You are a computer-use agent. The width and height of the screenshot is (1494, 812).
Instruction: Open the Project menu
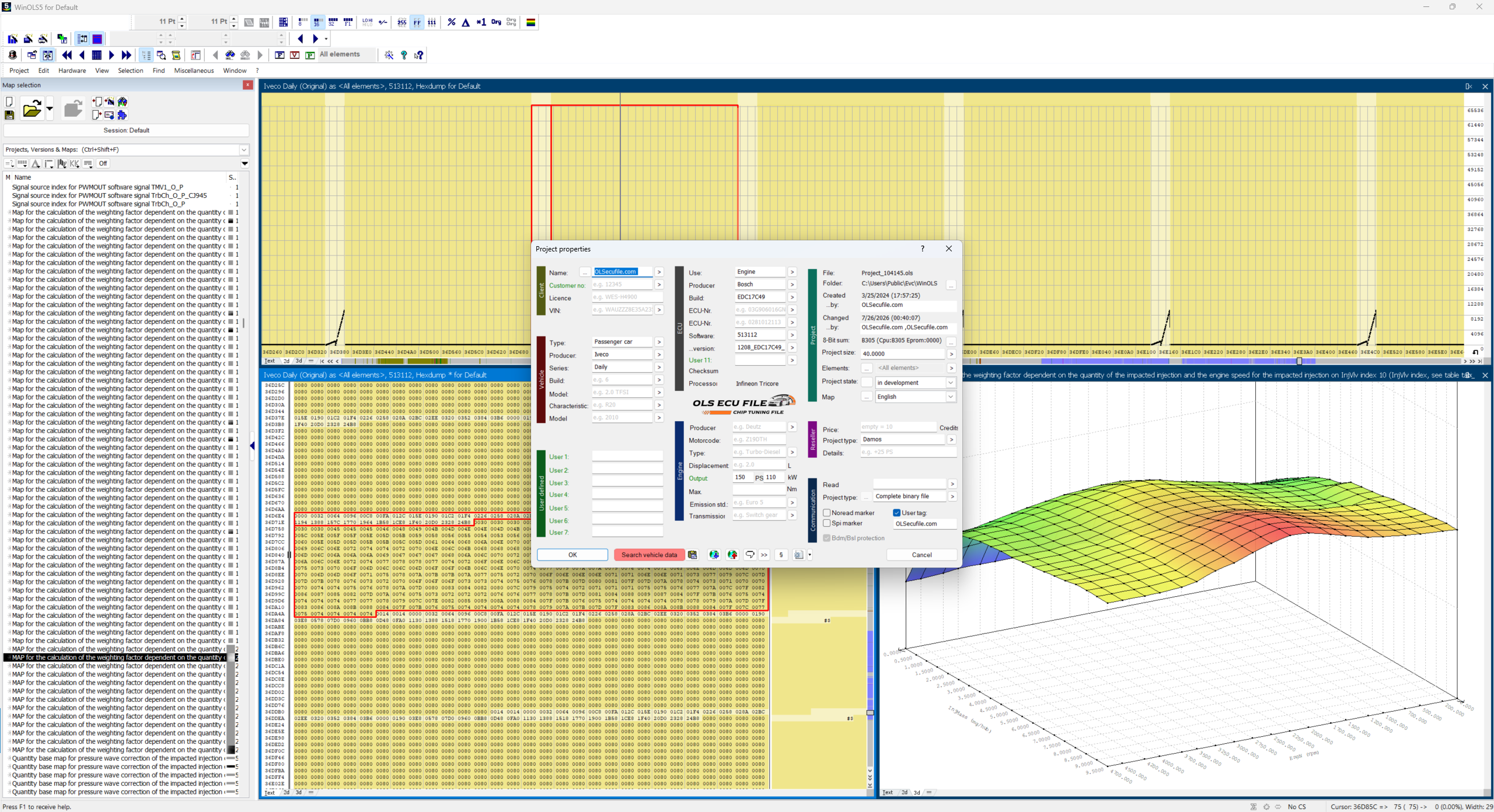click(19, 71)
